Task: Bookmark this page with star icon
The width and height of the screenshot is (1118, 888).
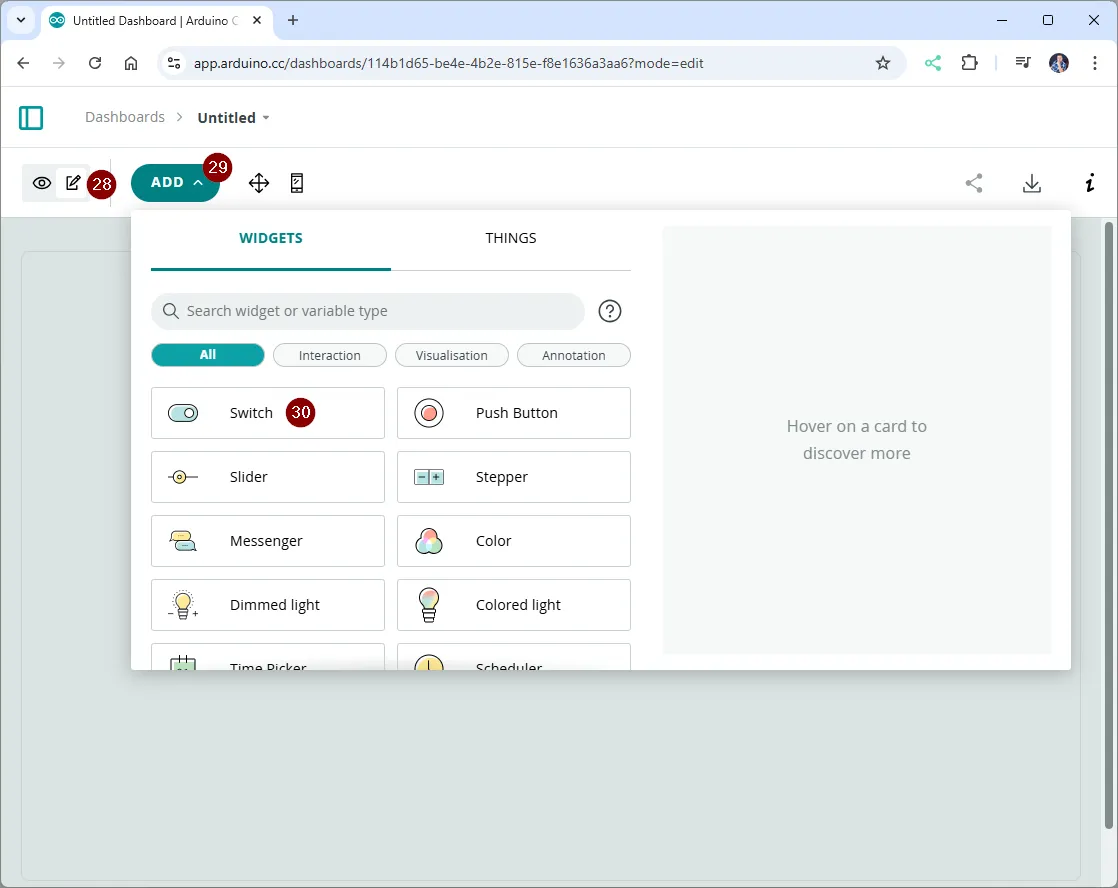Action: [x=883, y=63]
